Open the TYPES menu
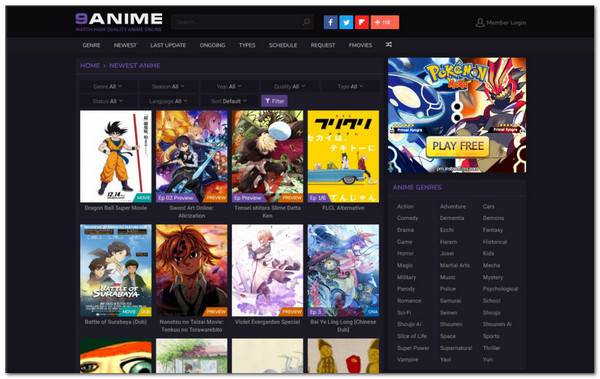The image size is (600, 379). pyautogui.click(x=247, y=45)
